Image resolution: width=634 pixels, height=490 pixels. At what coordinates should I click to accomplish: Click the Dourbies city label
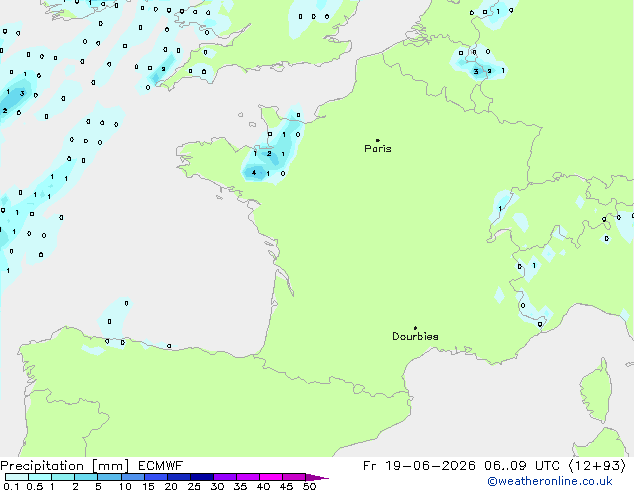pyautogui.click(x=415, y=336)
